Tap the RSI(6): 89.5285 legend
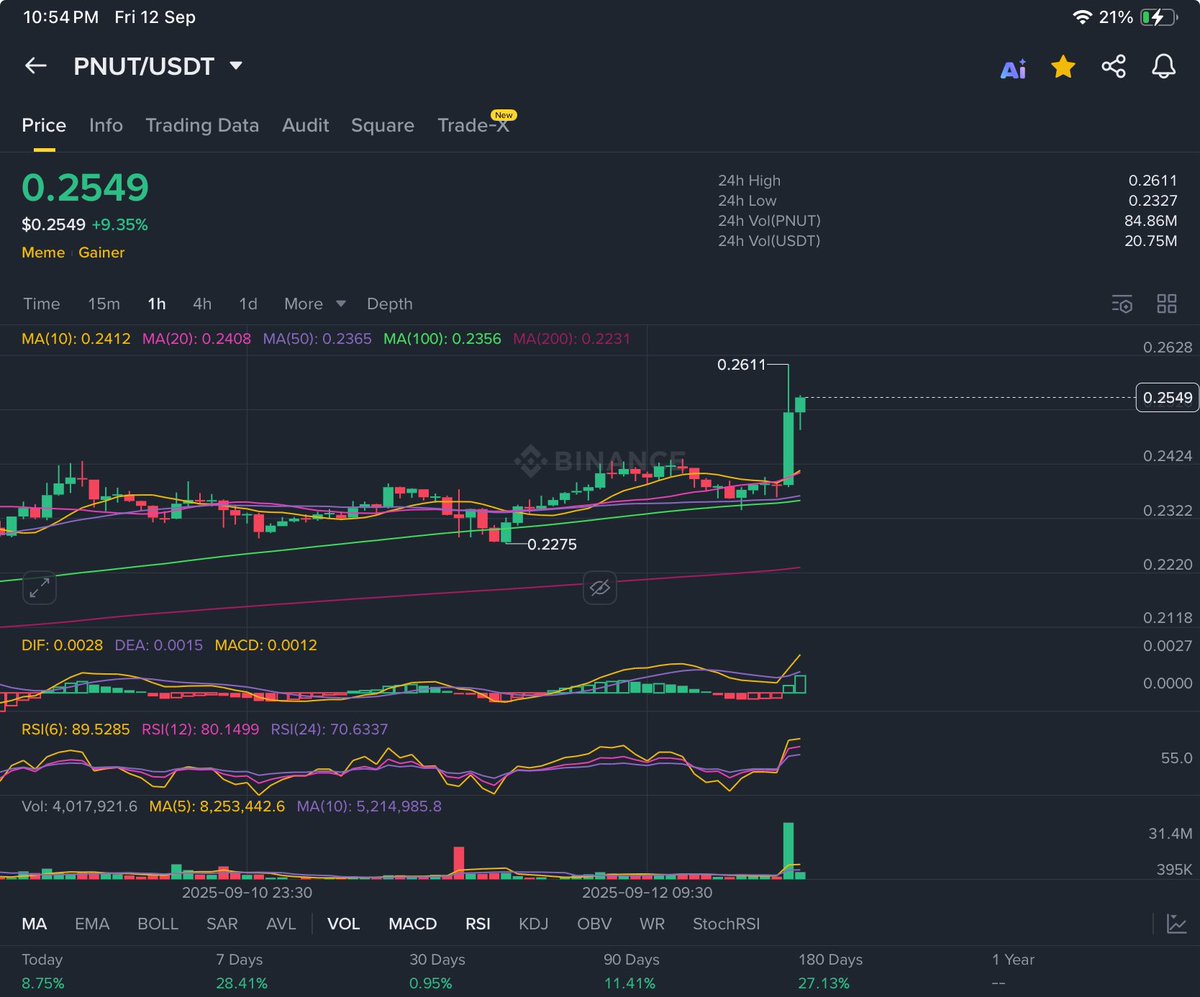 pyautogui.click(x=78, y=729)
